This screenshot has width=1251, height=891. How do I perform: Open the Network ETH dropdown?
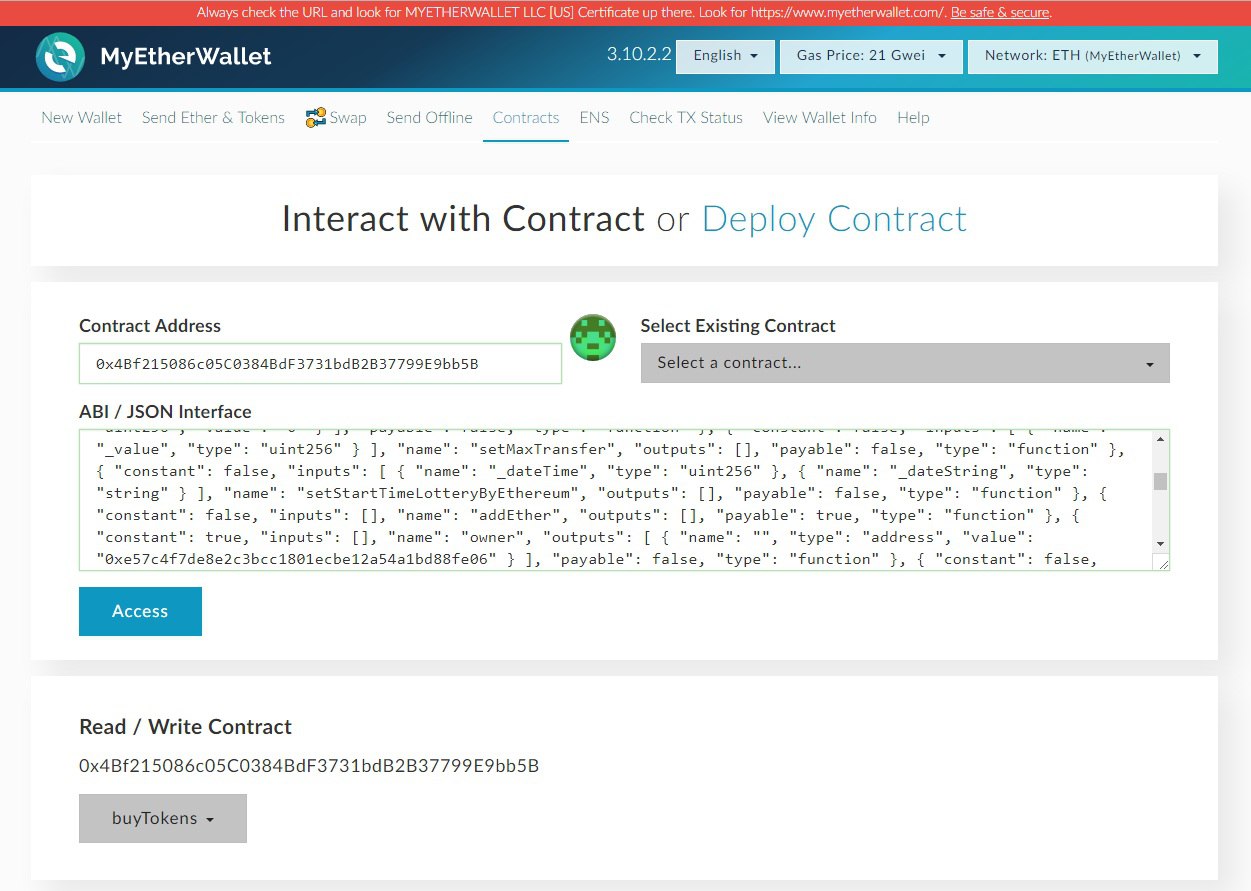[x=1093, y=56]
